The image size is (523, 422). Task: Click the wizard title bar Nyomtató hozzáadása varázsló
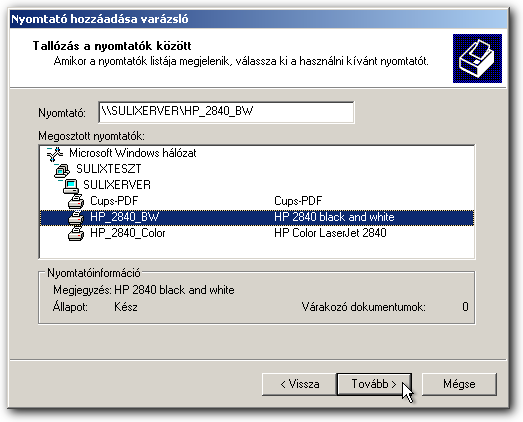click(258, 19)
